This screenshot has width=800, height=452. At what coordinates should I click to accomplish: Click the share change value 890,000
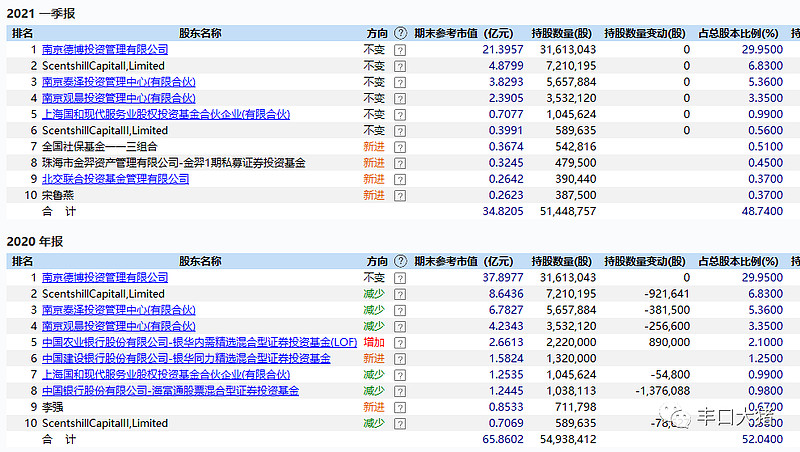(x=669, y=342)
